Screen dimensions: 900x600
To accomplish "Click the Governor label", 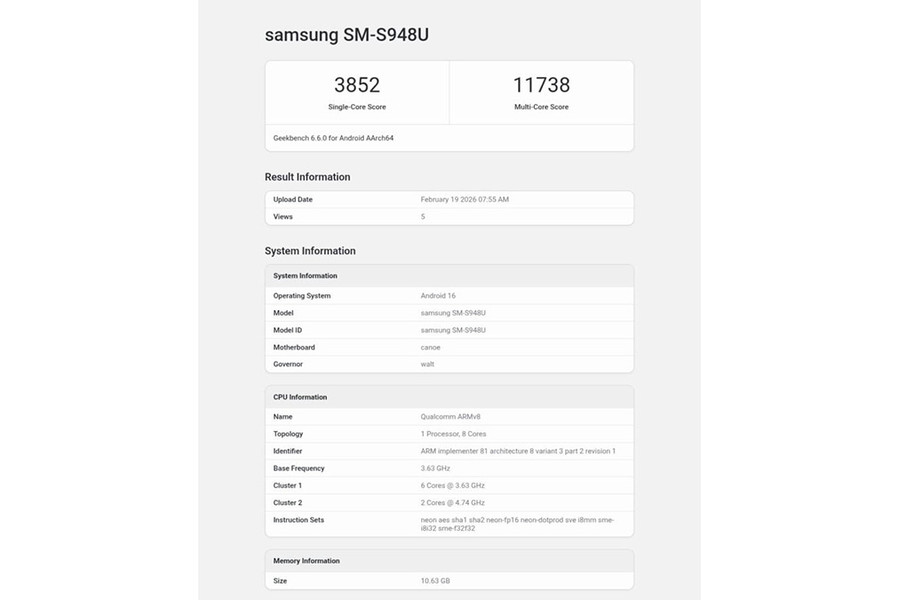I will (x=288, y=364).
